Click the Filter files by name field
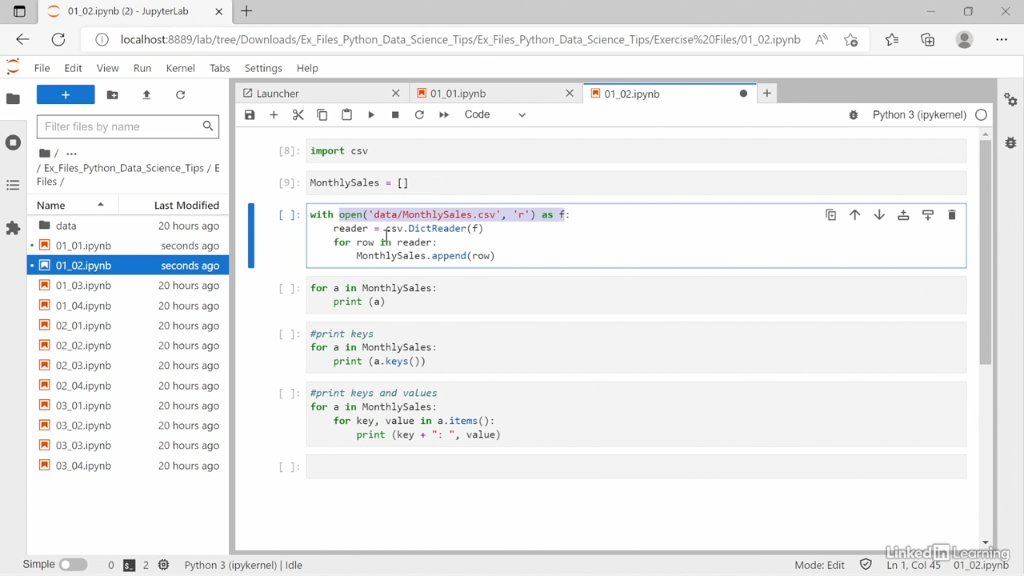The image size is (1024, 576). (127, 127)
